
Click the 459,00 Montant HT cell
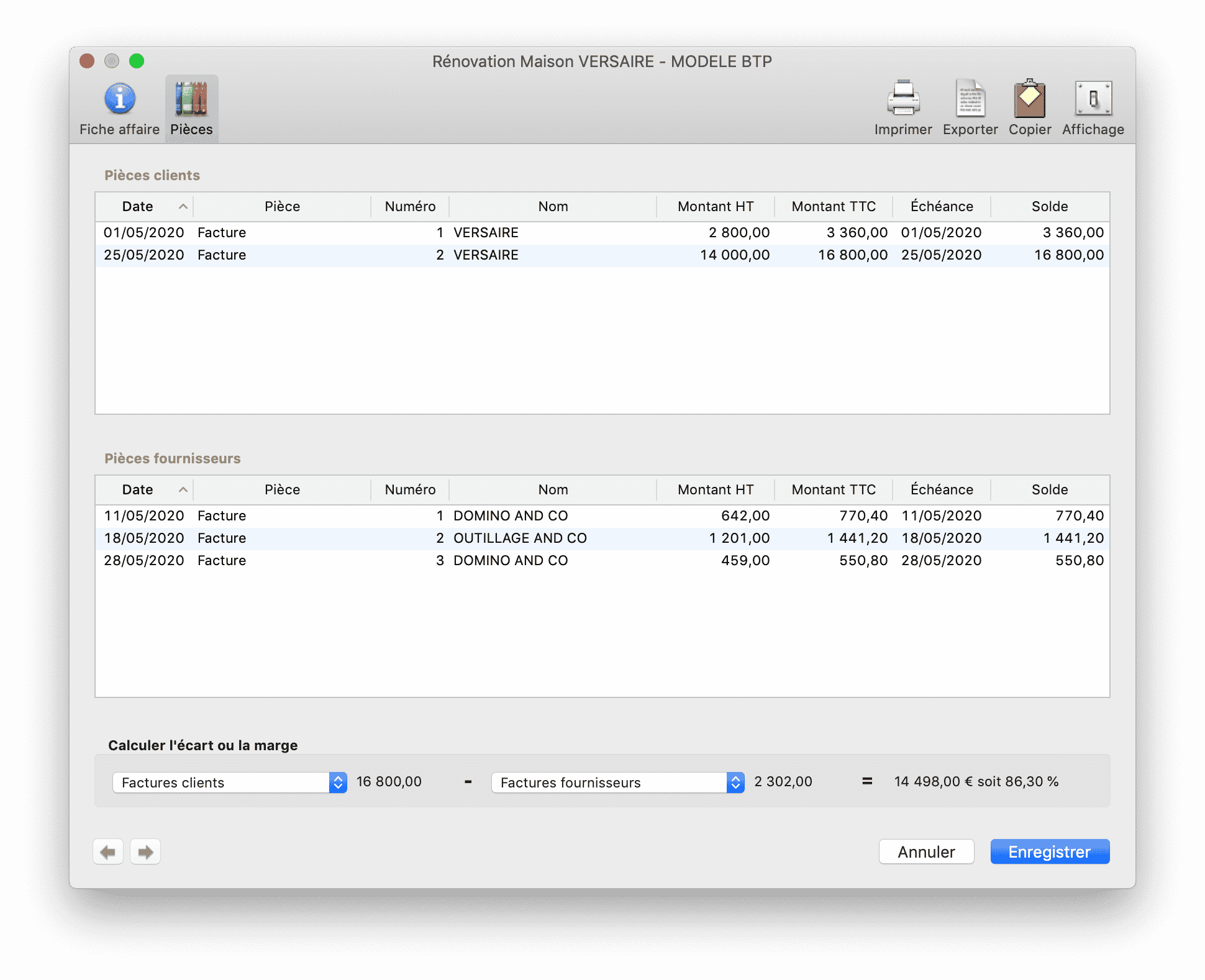coord(745,560)
